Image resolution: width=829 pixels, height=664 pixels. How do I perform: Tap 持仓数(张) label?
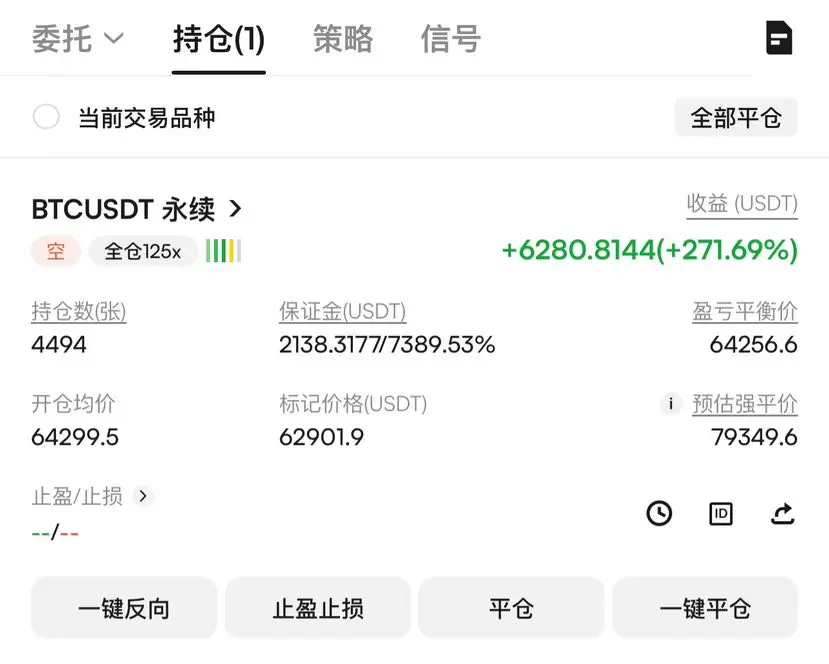pyautogui.click(x=79, y=311)
